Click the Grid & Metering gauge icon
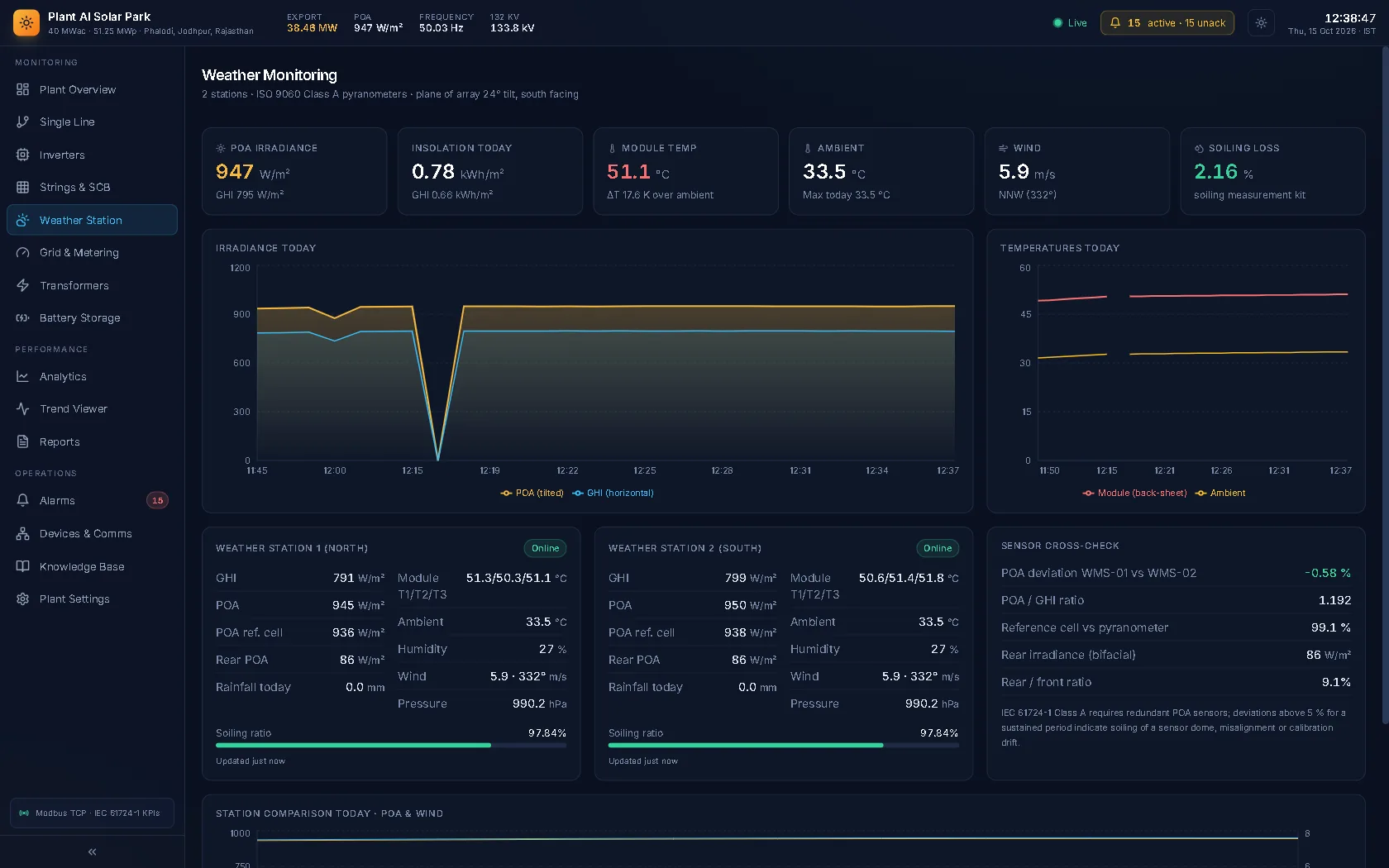 [x=23, y=253]
